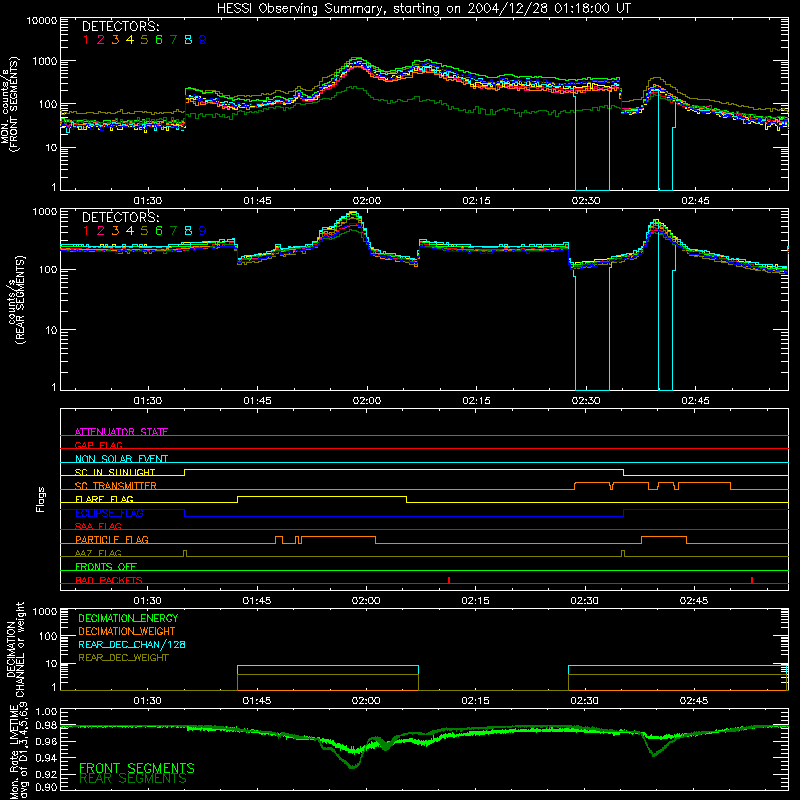800x800 pixels.
Task: Select cyan detector 8 in front segments legend
Action: [x=188, y=40]
